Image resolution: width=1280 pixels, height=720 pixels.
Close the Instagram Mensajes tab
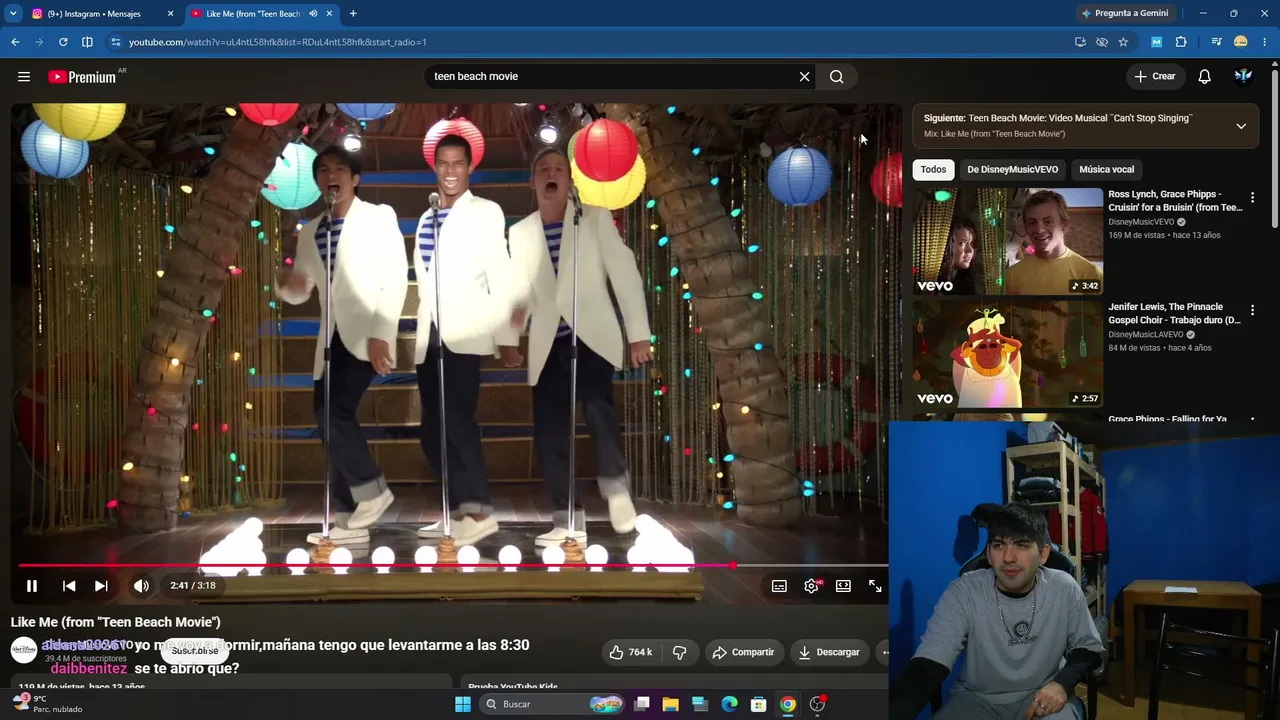[170, 14]
